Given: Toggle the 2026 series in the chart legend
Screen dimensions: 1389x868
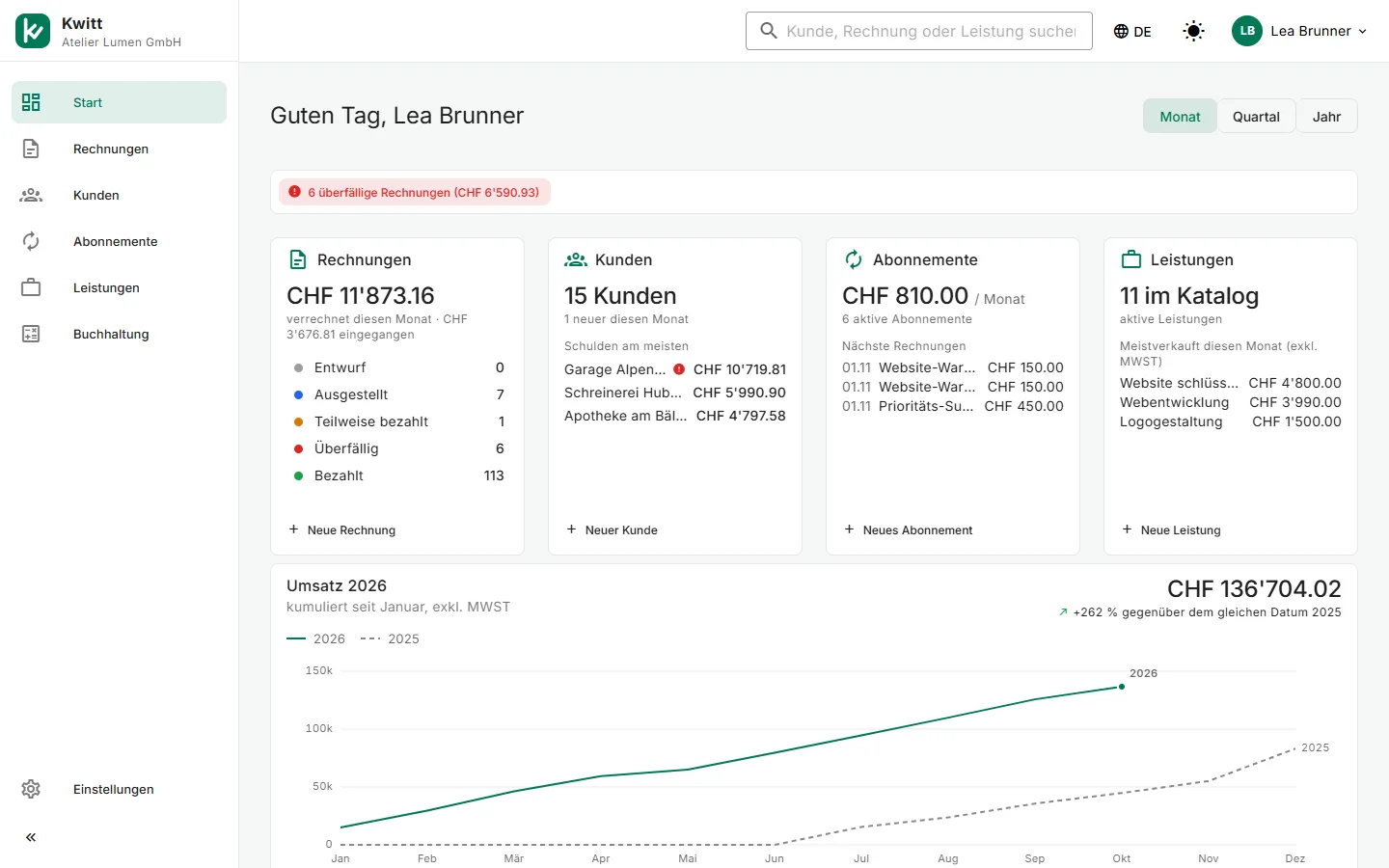Looking at the screenshot, I should click(316, 638).
